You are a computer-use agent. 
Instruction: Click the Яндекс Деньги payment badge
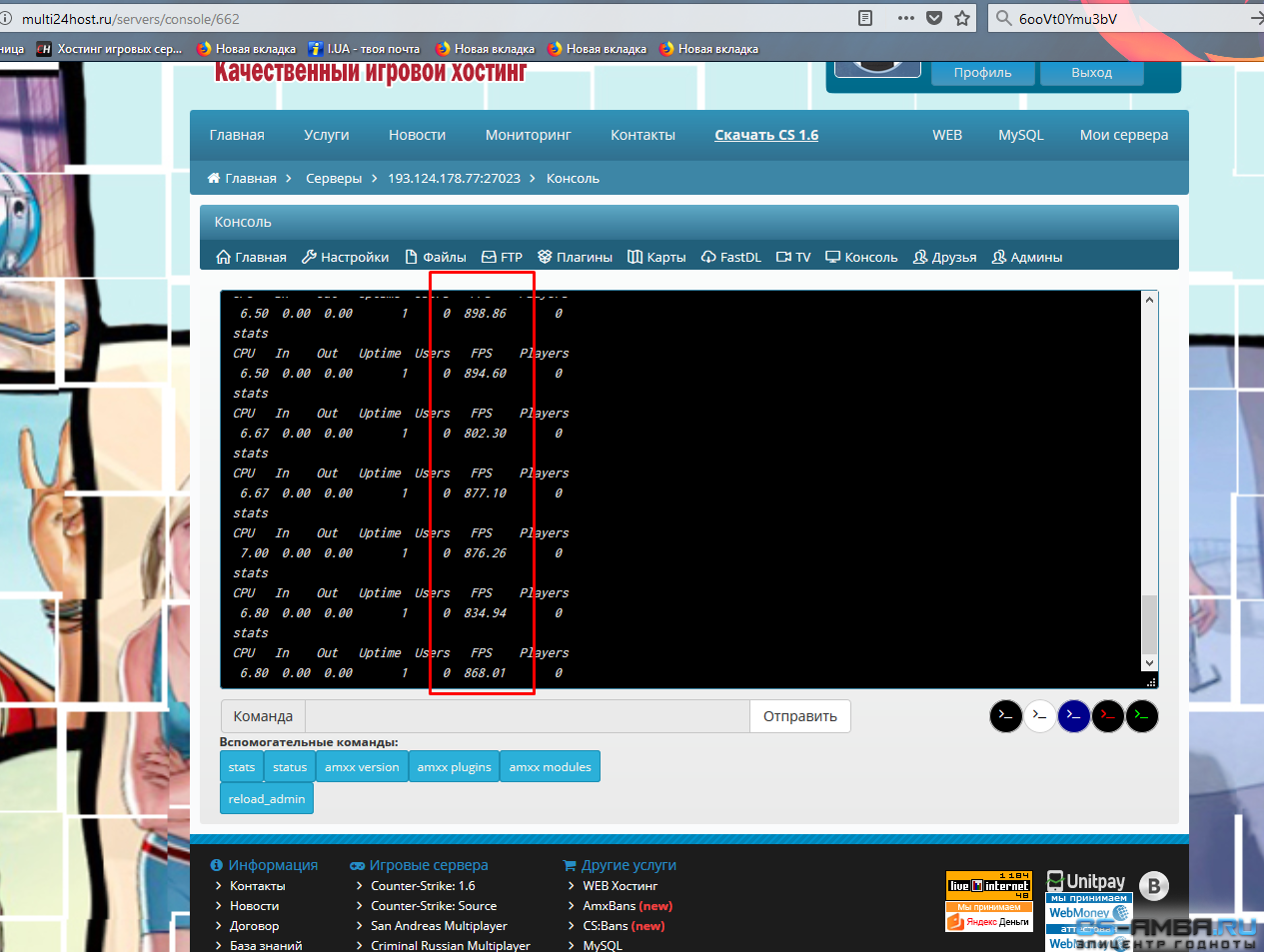click(x=988, y=917)
